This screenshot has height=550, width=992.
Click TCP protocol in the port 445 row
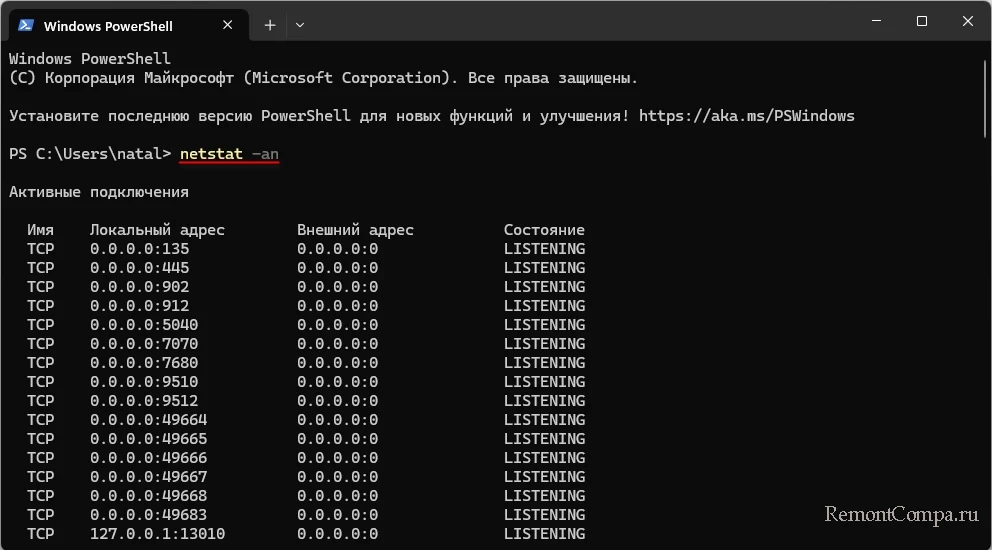(x=40, y=268)
